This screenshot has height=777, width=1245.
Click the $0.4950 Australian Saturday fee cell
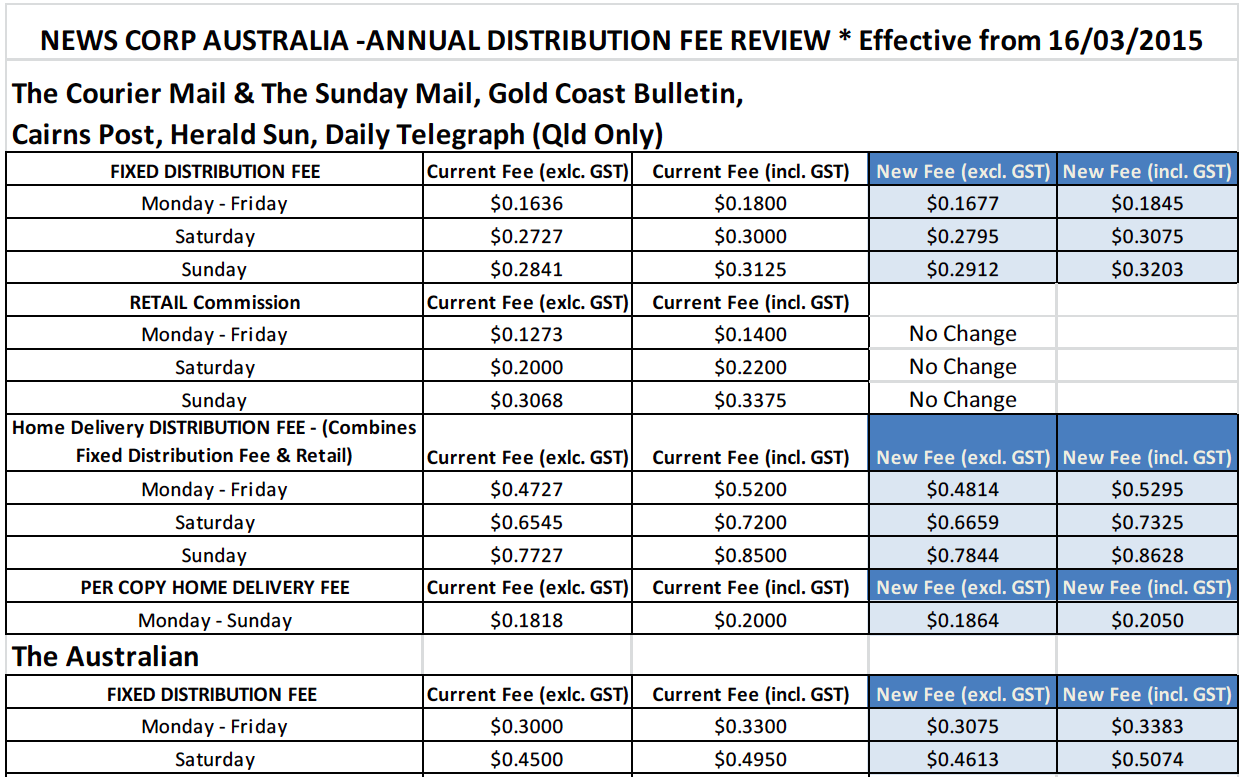[x=750, y=759]
